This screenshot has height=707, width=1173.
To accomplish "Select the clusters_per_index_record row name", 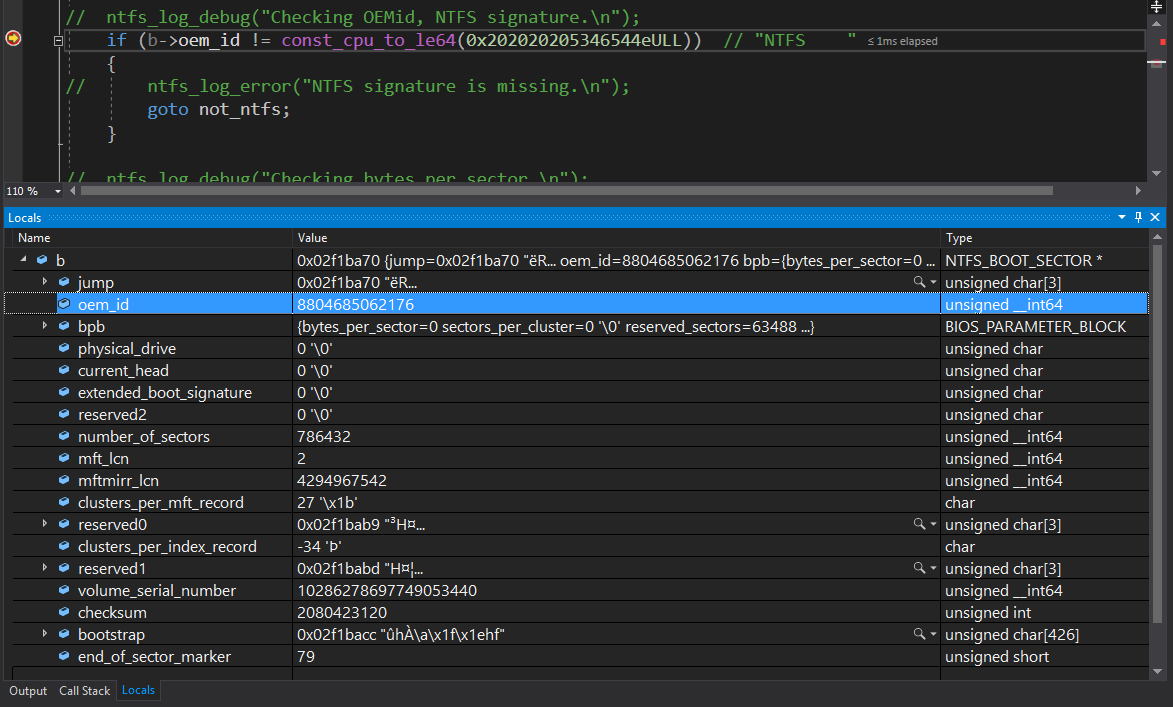I will coord(167,546).
